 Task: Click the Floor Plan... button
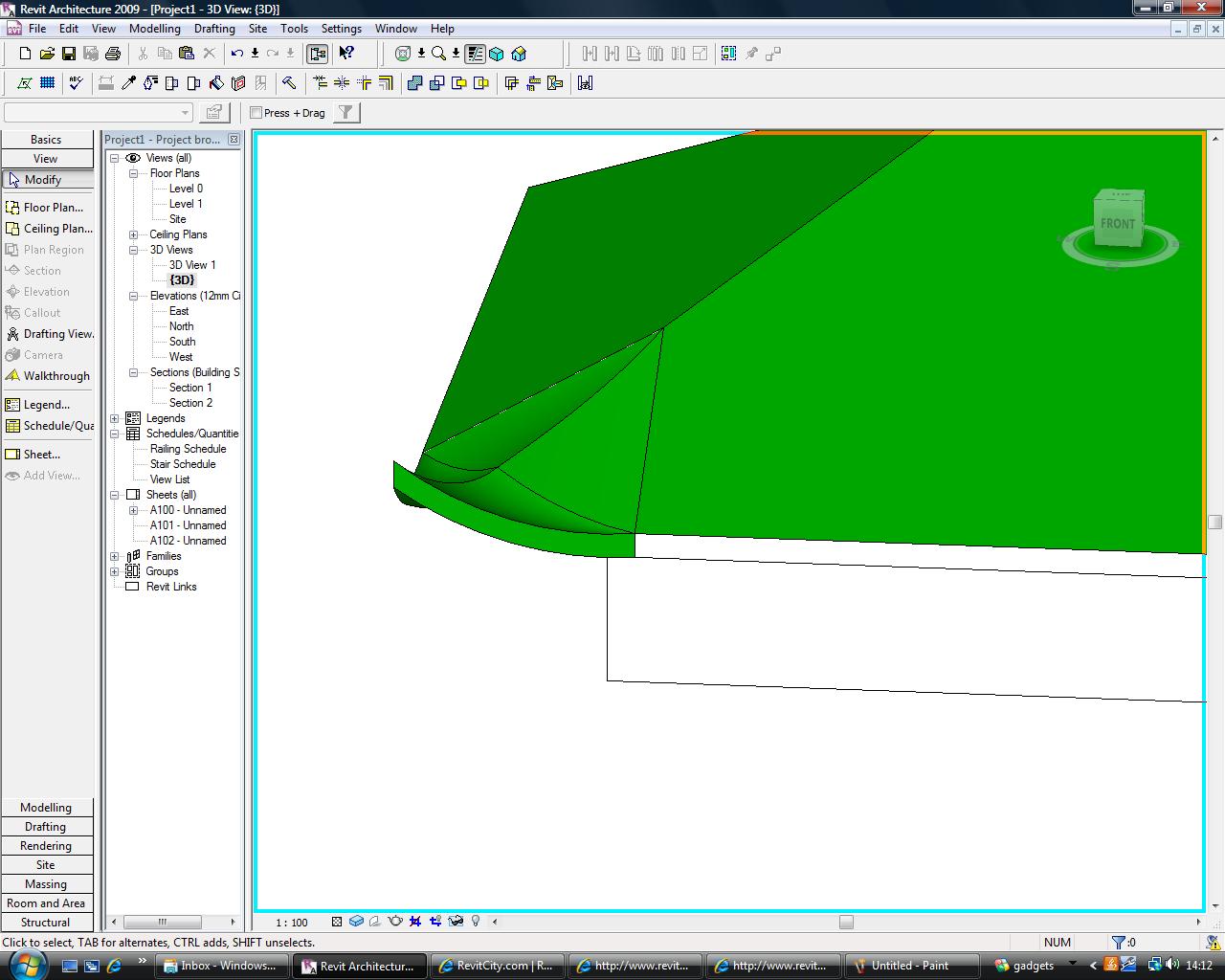53,208
